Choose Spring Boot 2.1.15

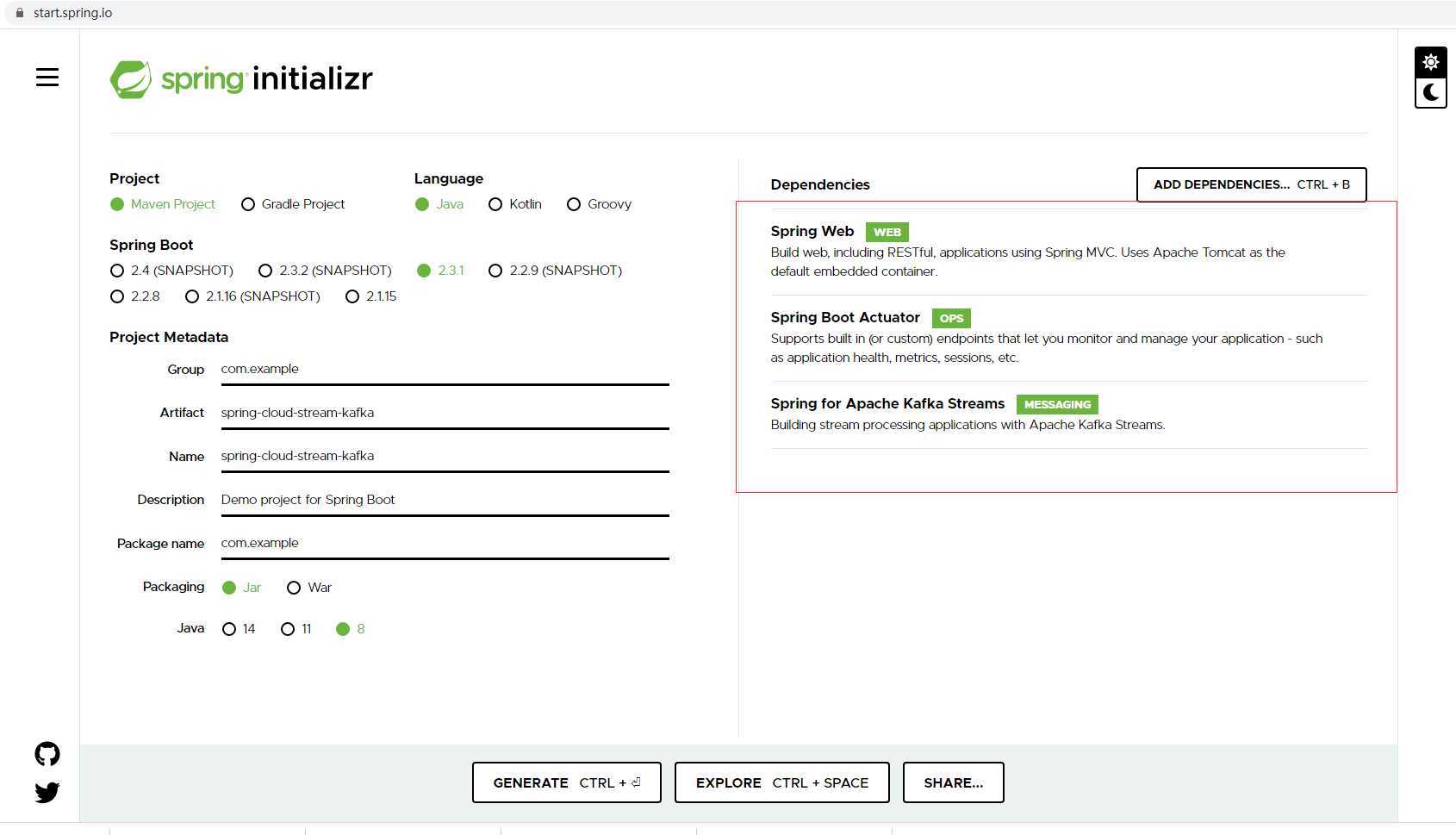pos(370,296)
